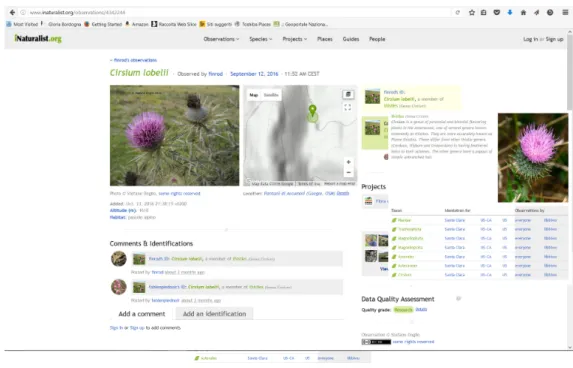
Task: Open the Getting Started bookmark
Action: tap(103, 24)
